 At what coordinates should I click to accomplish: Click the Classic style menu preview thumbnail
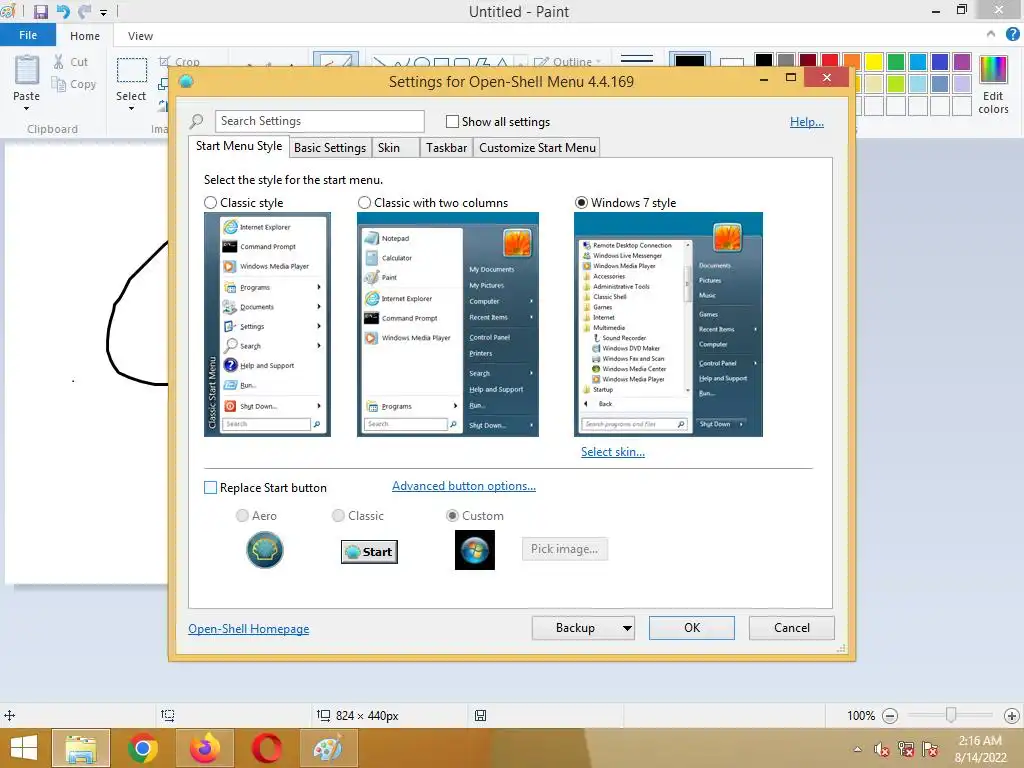point(267,325)
